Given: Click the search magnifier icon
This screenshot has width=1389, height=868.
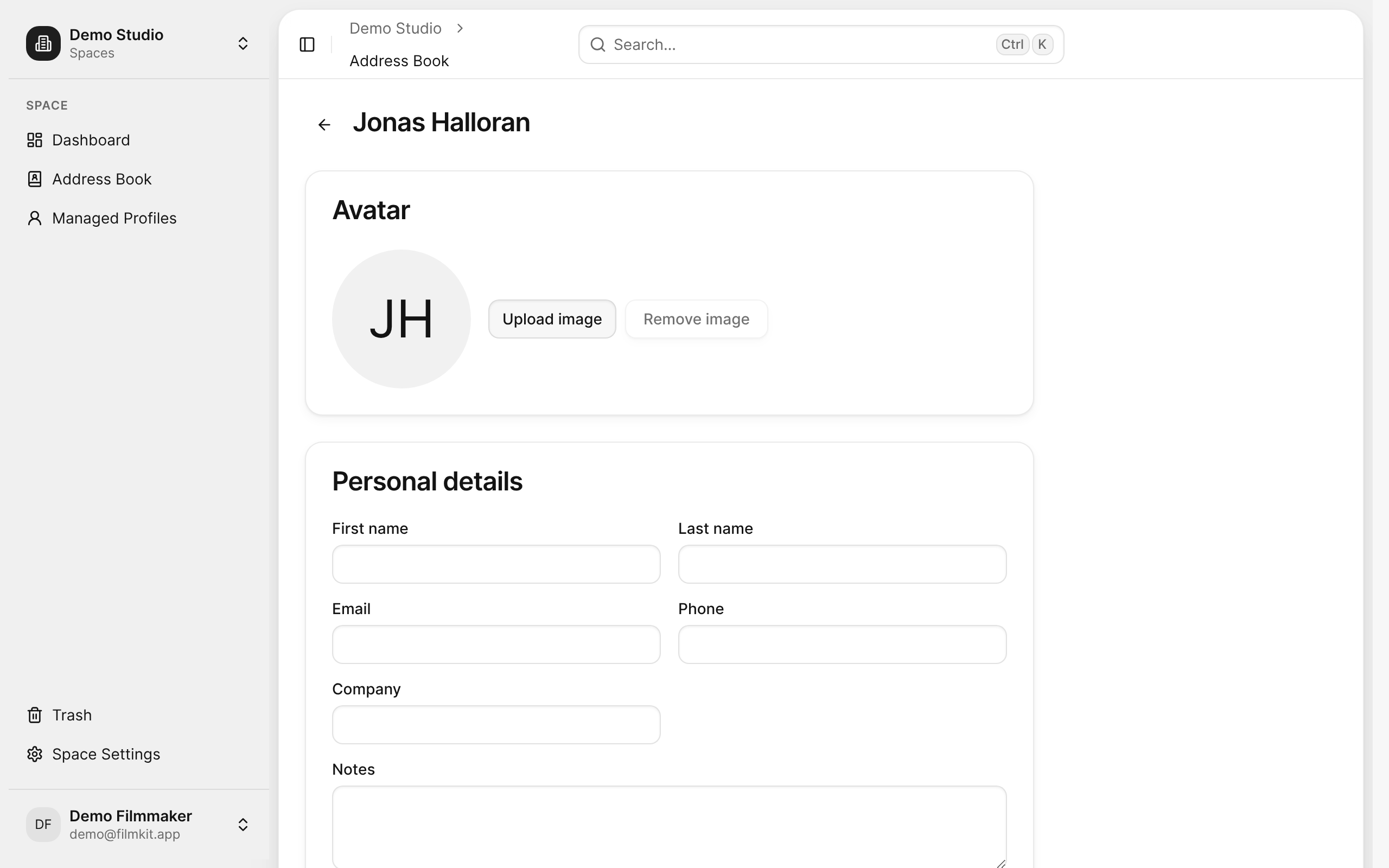Looking at the screenshot, I should coord(597,44).
